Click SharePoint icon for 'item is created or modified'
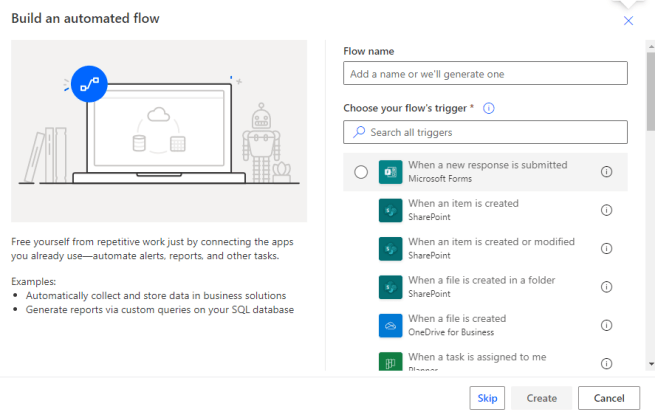Viewport: 655px width, 415px height. point(390,248)
